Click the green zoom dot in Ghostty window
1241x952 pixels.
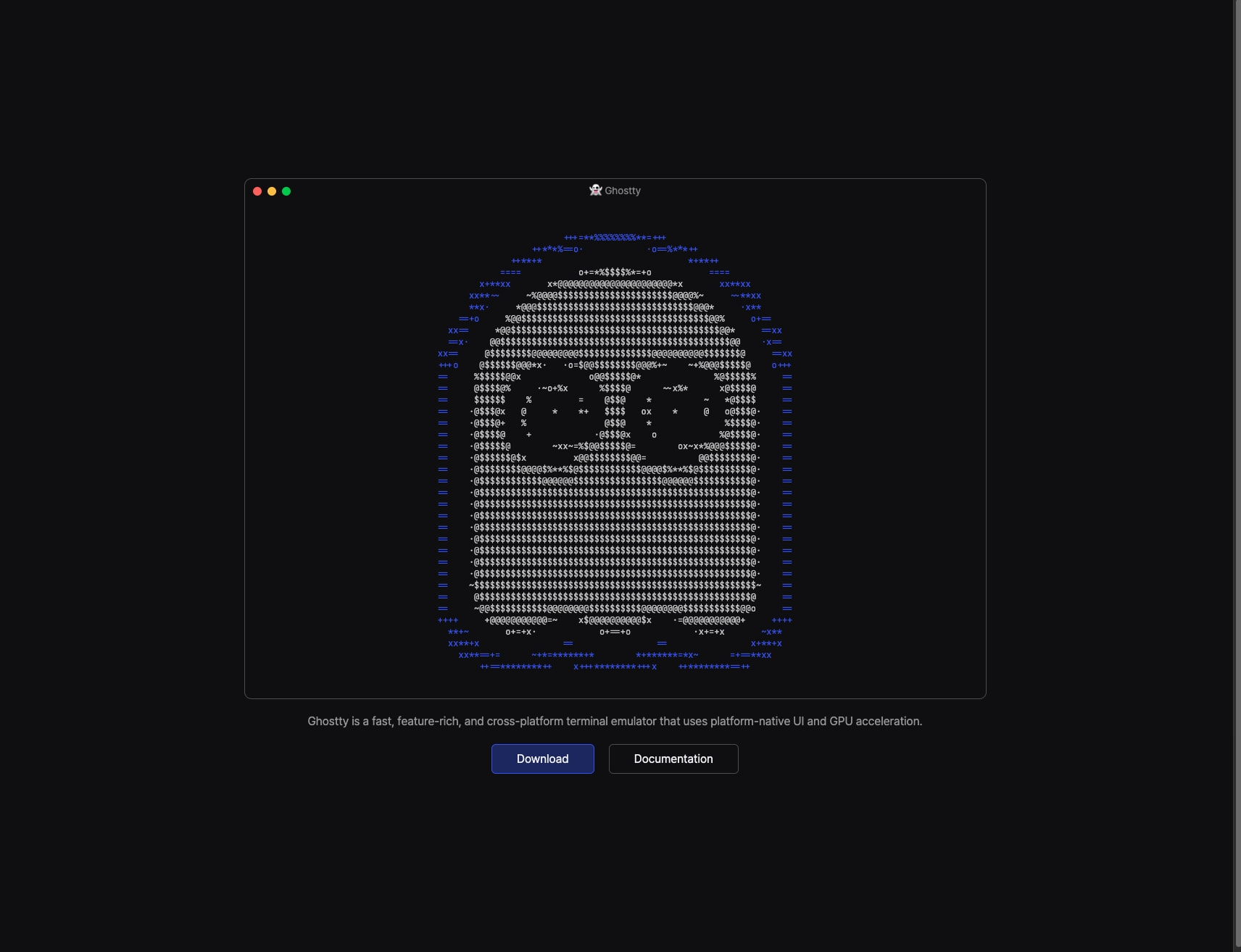pos(286,191)
